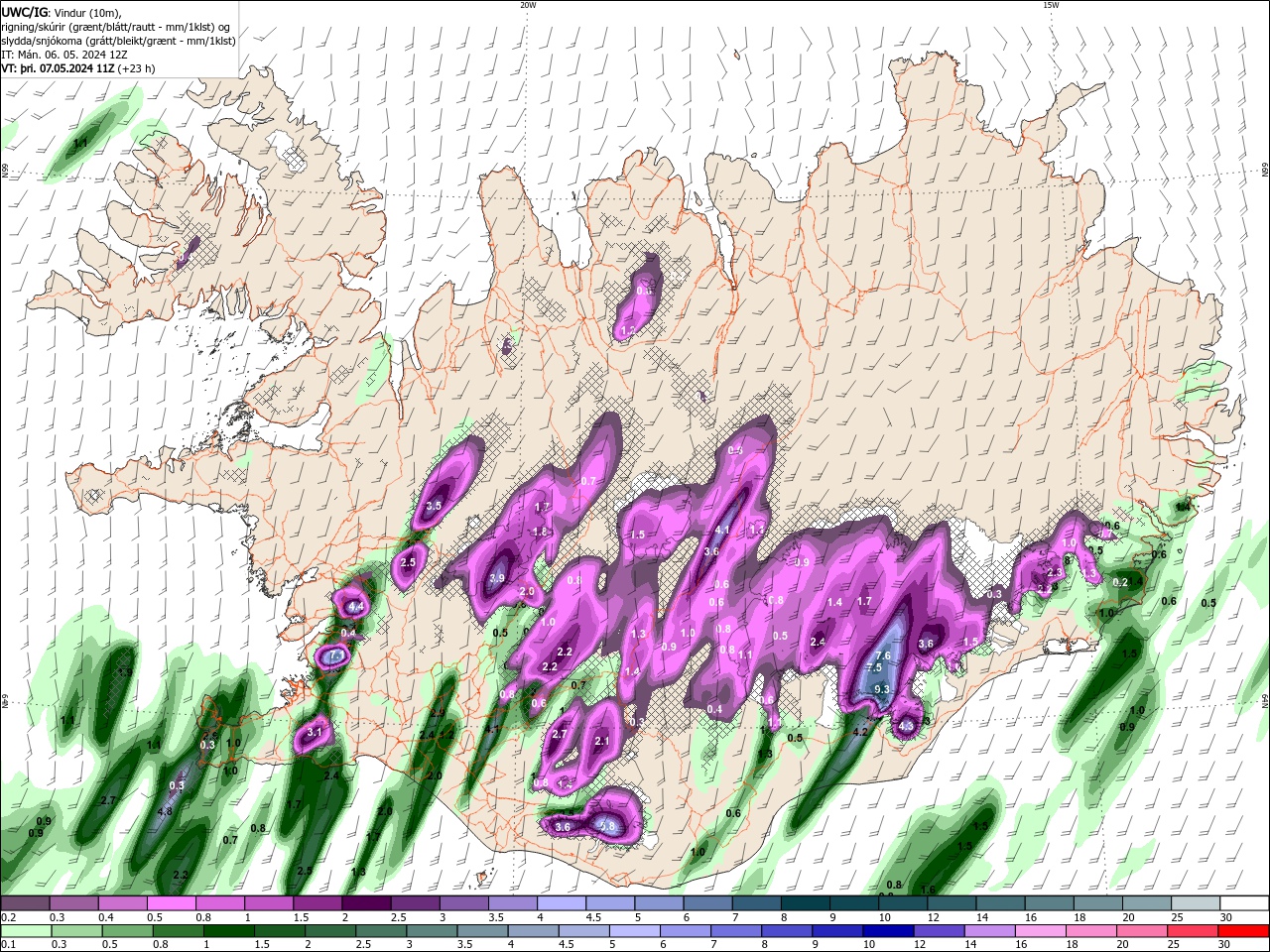Screen dimensions: 1270x952
Task: Select the darkest purple swatch labeled 2, top legend
Action: [x=366, y=903]
